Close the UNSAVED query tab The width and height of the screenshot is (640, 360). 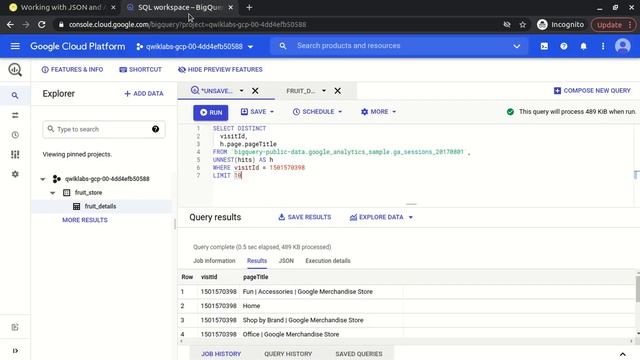pyautogui.click(x=255, y=91)
